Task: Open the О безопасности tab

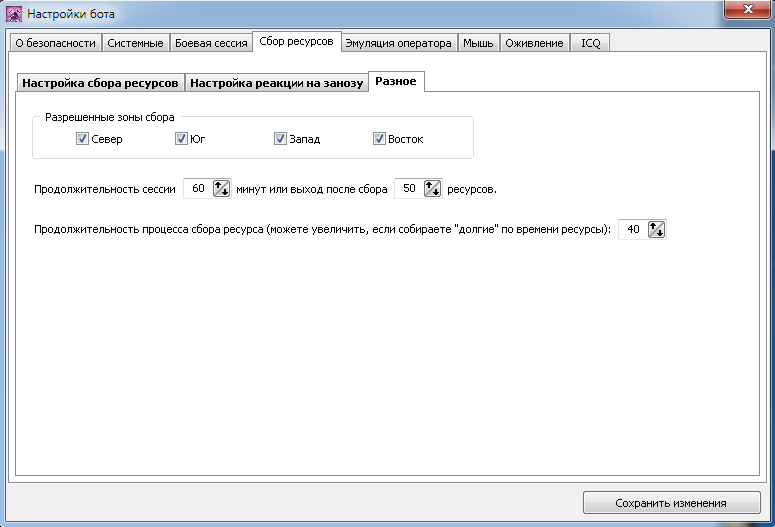Action: point(55,43)
